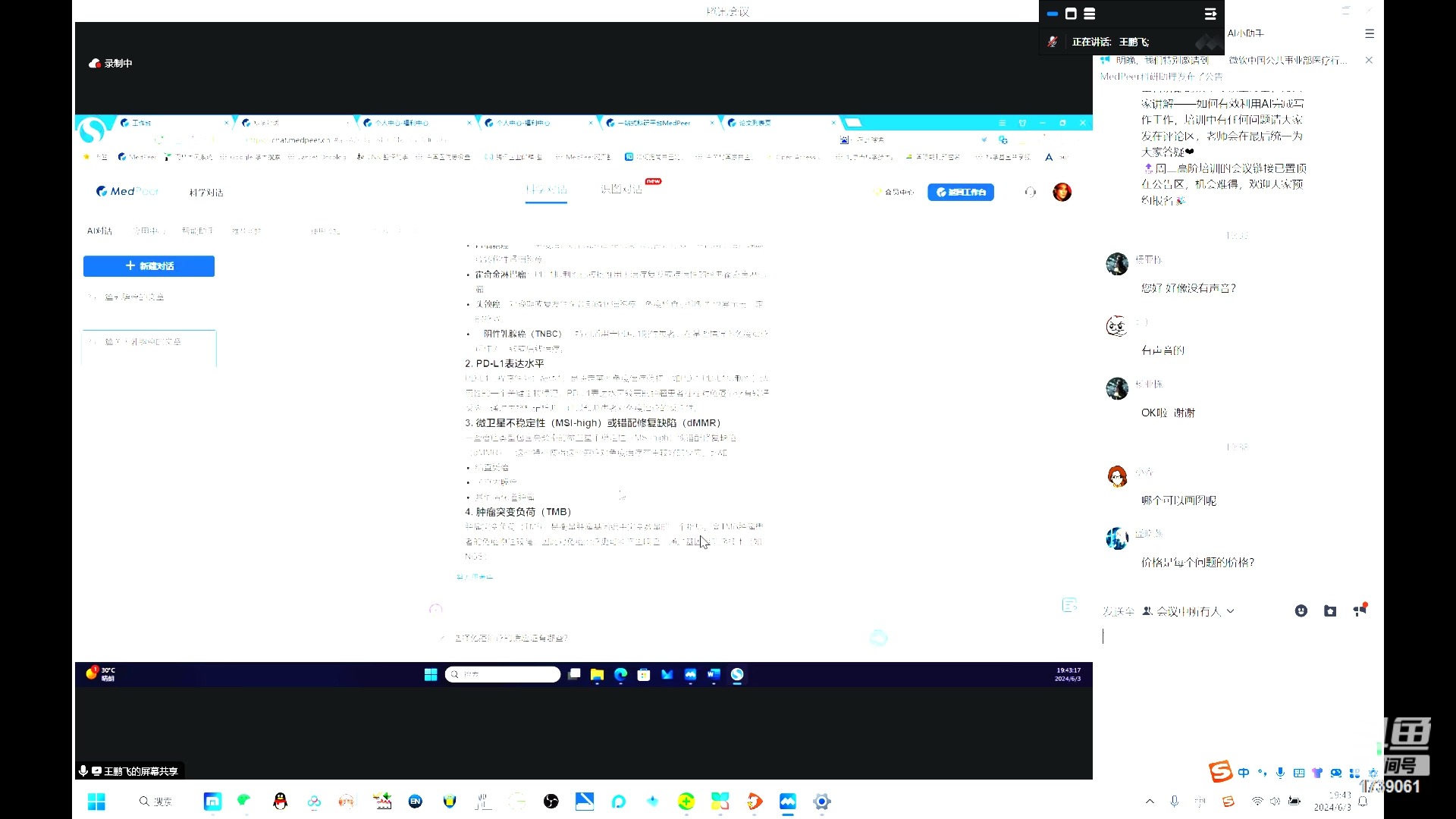
Task: Click heading 3. 微卫星不稳定性 (MSI-high)
Action: [593, 423]
